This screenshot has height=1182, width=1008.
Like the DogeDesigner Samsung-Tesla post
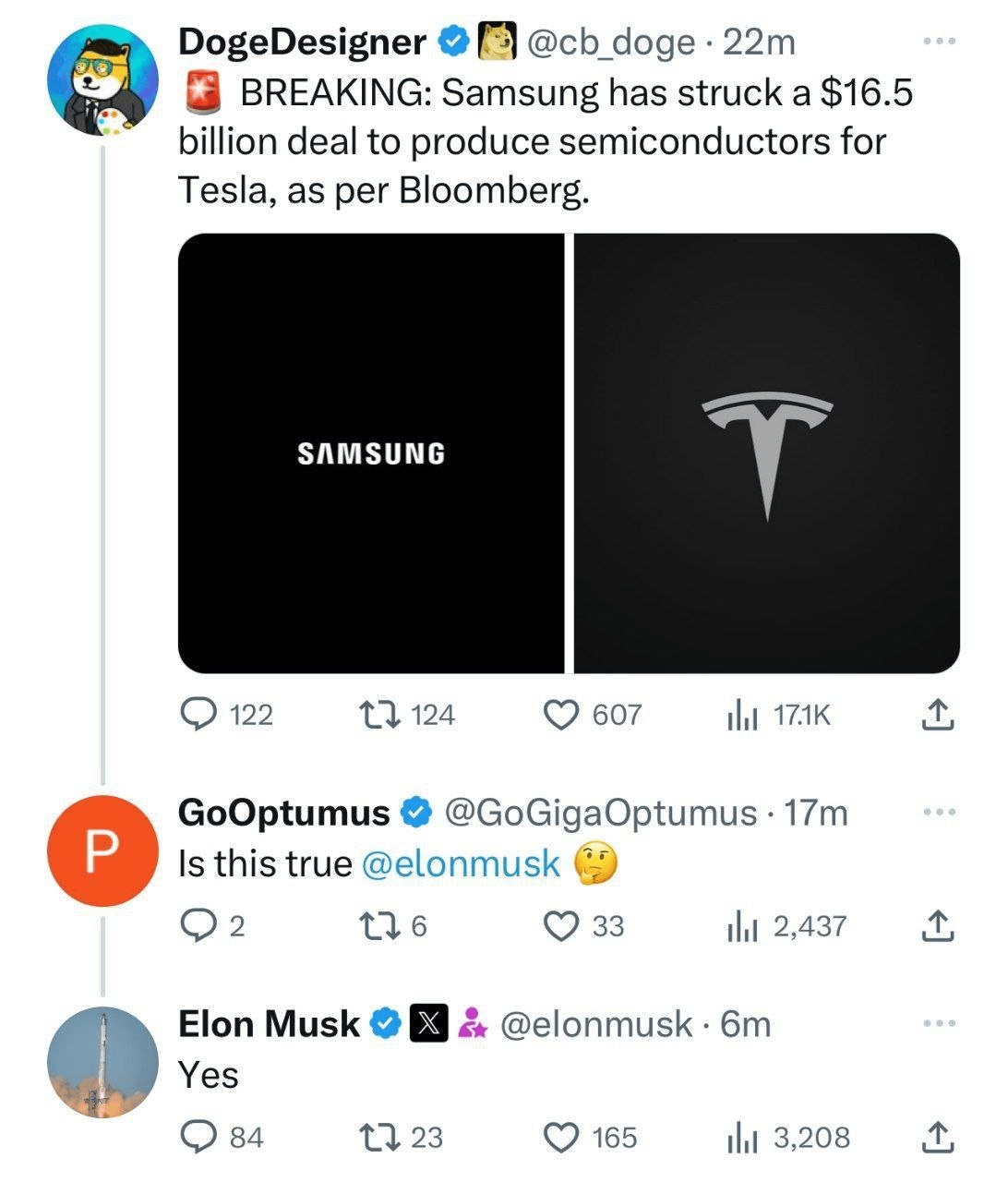(560, 714)
